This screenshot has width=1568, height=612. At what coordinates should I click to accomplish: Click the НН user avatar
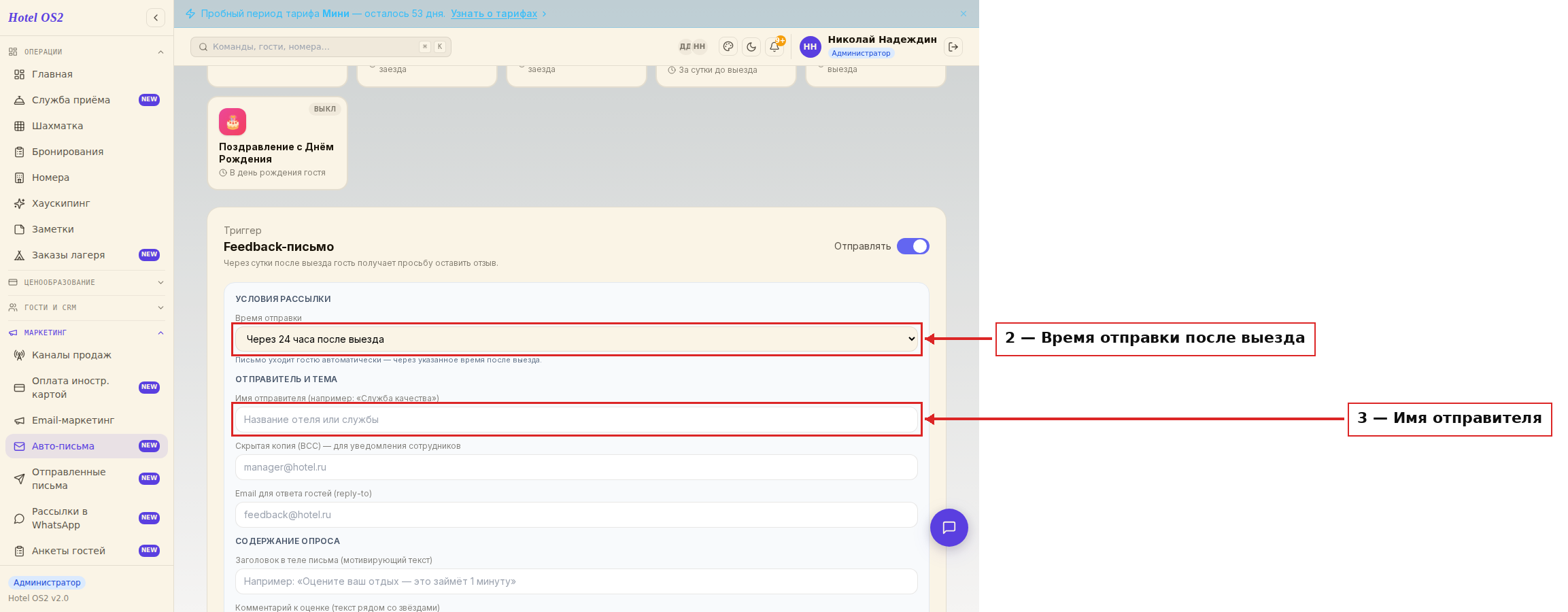[x=810, y=47]
